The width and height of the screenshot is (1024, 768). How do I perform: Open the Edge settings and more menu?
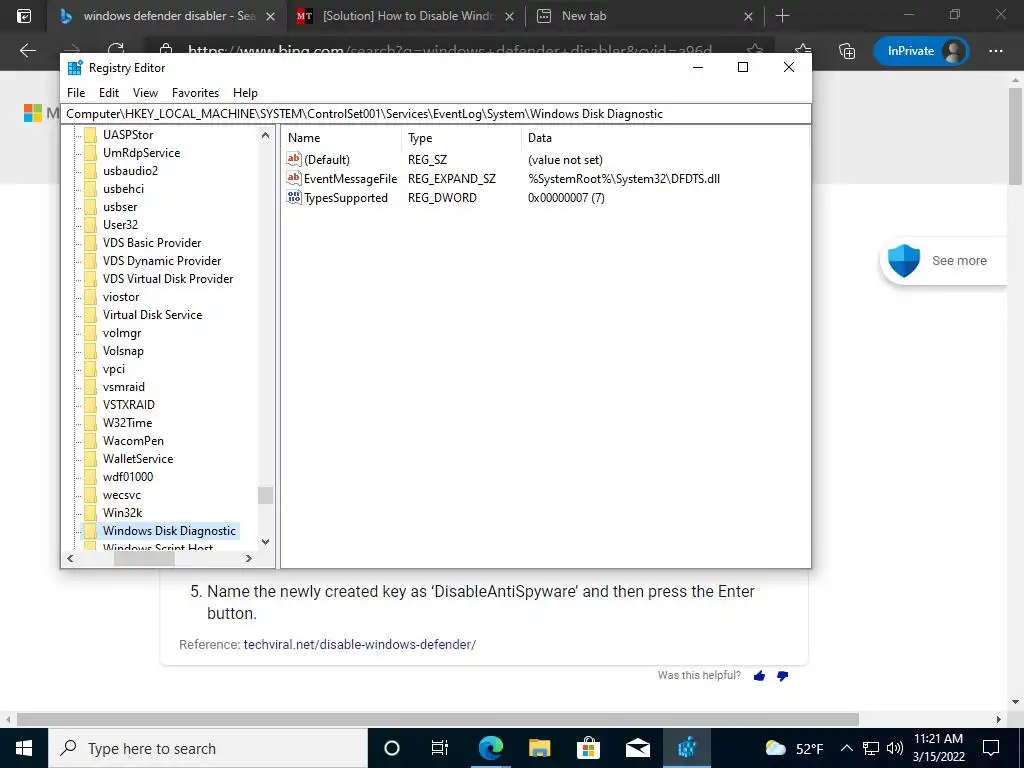point(996,50)
